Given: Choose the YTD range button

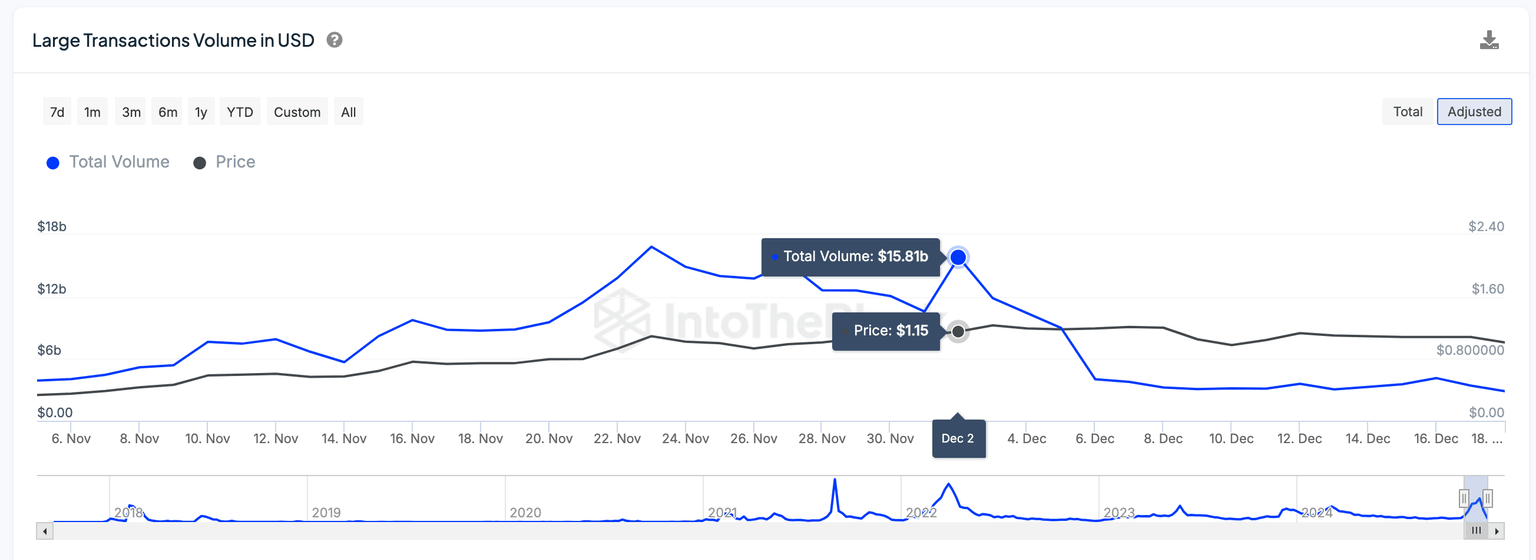Looking at the screenshot, I should pyautogui.click(x=240, y=112).
